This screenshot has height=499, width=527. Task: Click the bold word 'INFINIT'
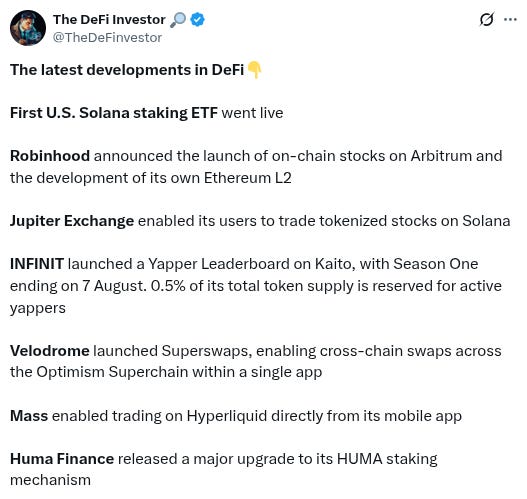click(37, 264)
